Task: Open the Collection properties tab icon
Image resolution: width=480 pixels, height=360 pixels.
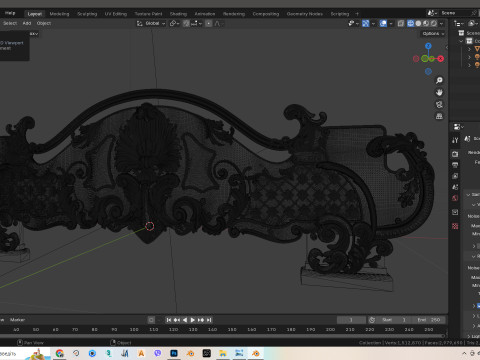Action: [455, 212]
